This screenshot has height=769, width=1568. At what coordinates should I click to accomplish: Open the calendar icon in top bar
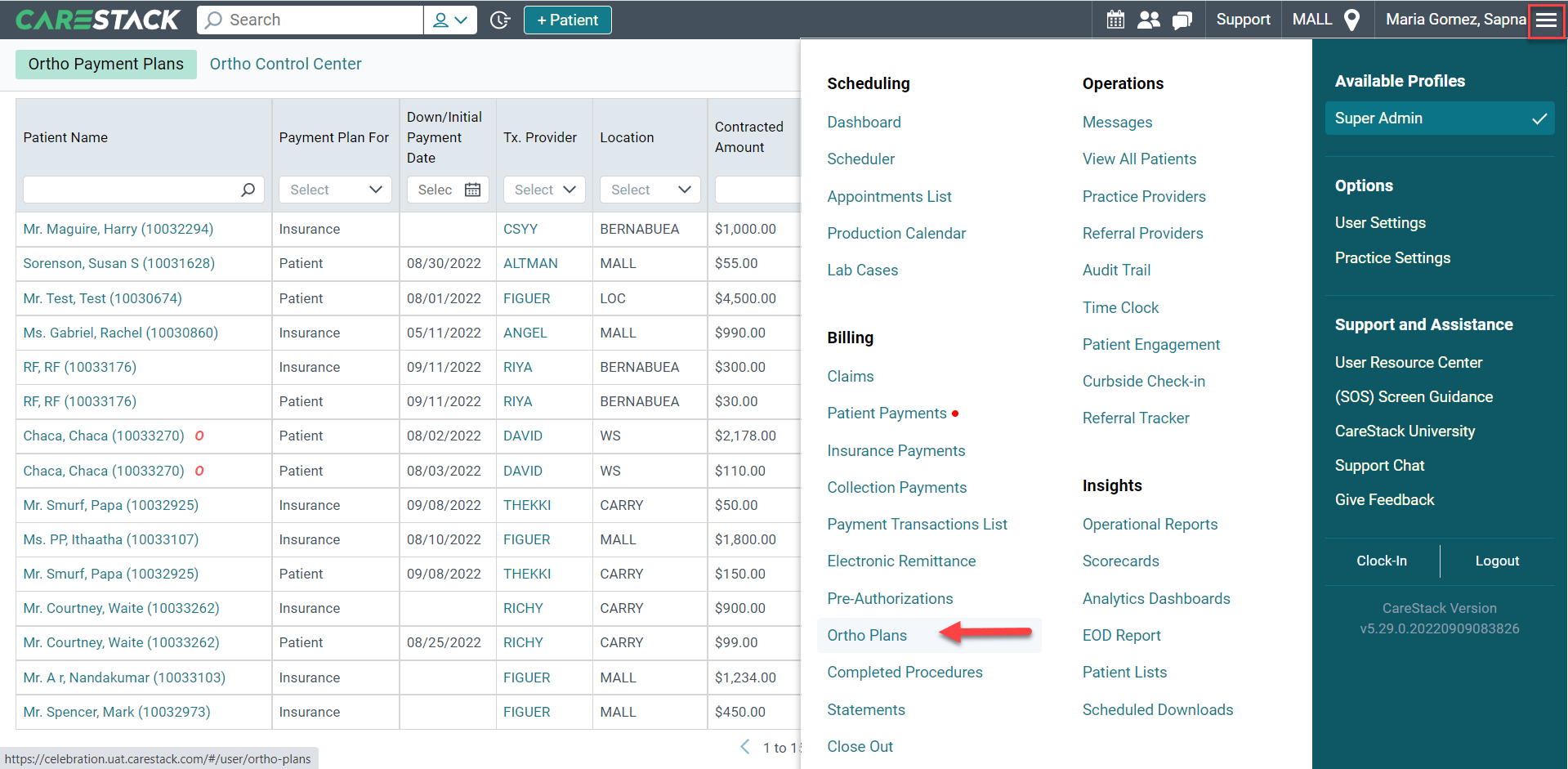tap(1115, 20)
